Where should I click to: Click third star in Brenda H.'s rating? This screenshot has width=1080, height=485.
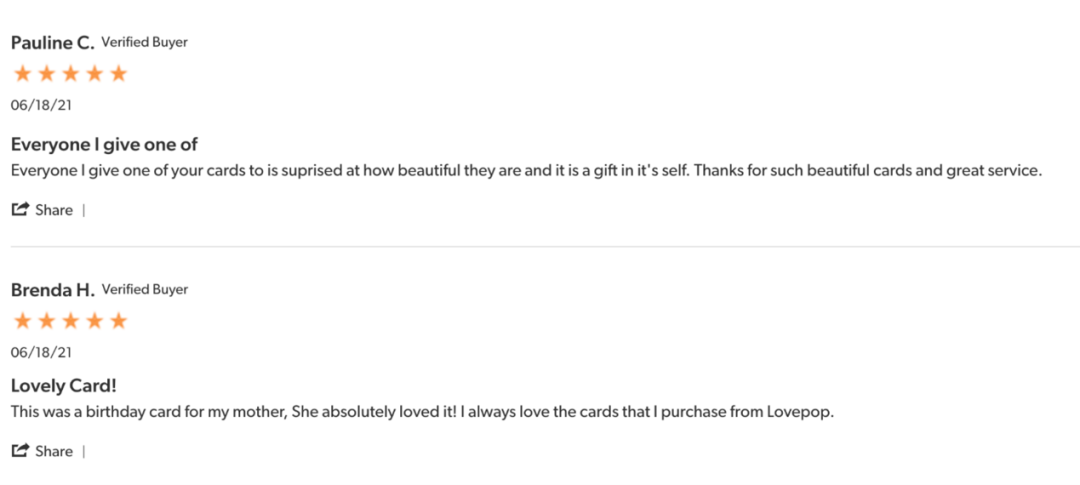pos(70,320)
